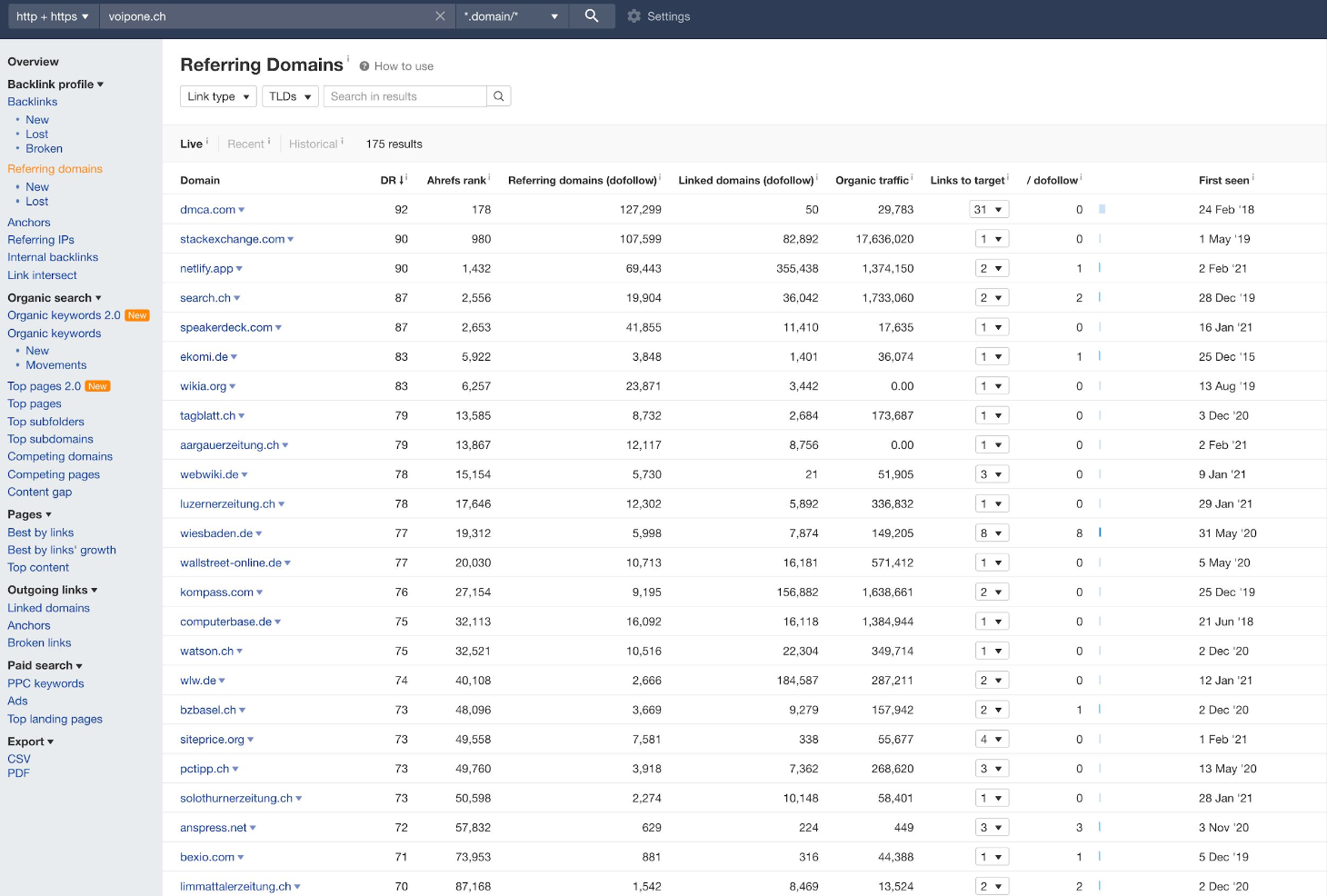Open the Link type dropdown
The width and height of the screenshot is (1327, 896).
[218, 96]
